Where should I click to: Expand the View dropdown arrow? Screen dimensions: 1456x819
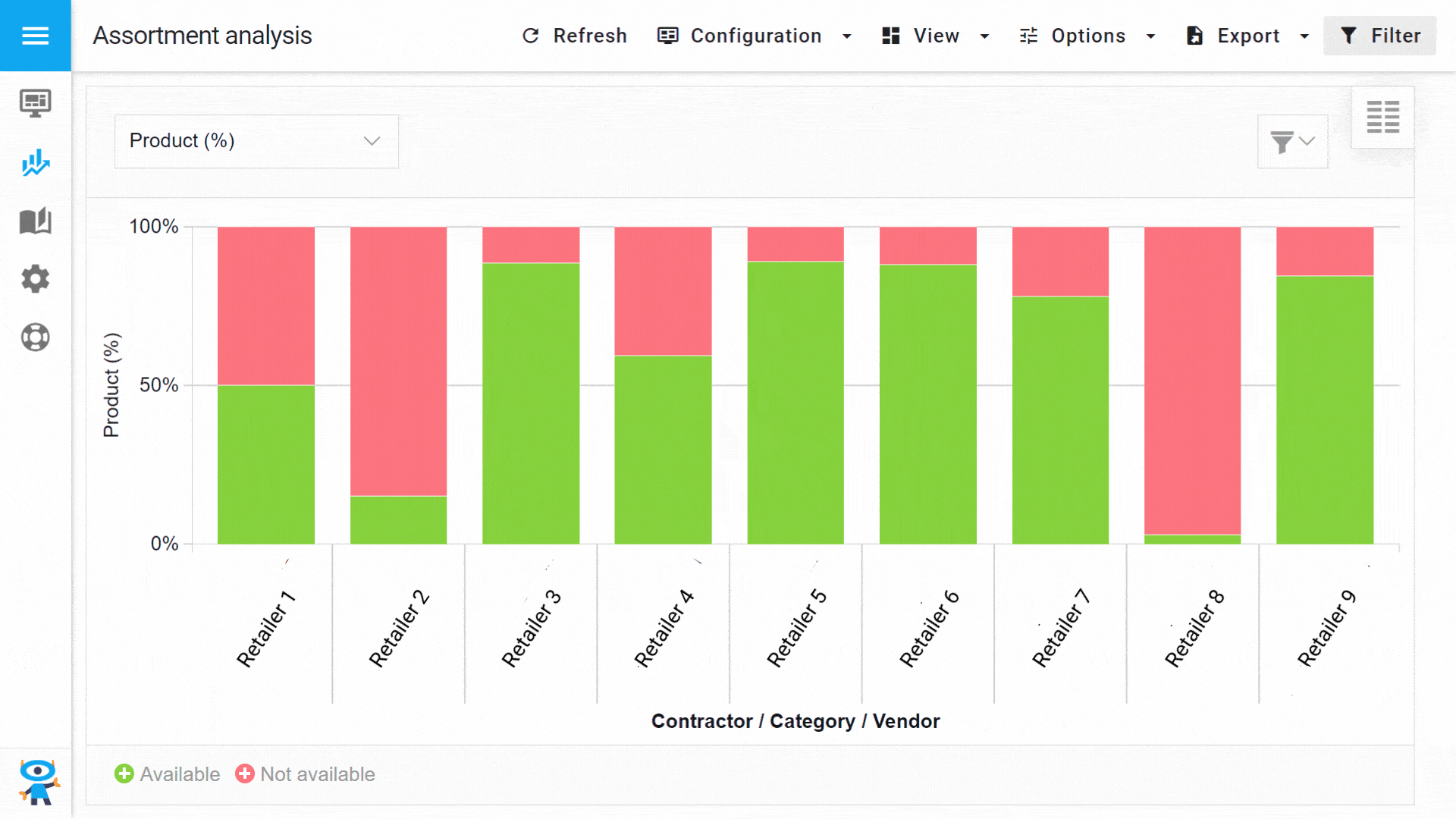(x=984, y=36)
